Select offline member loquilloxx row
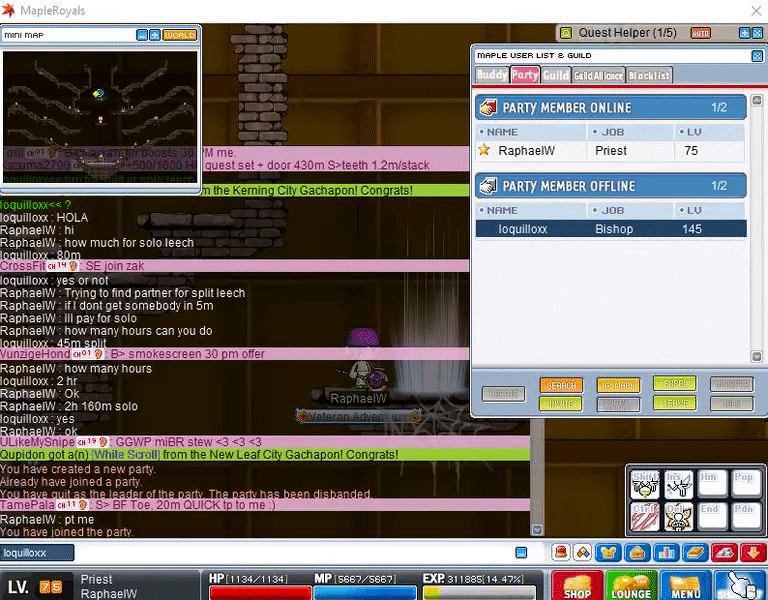This screenshot has height=600, width=768. [611, 229]
